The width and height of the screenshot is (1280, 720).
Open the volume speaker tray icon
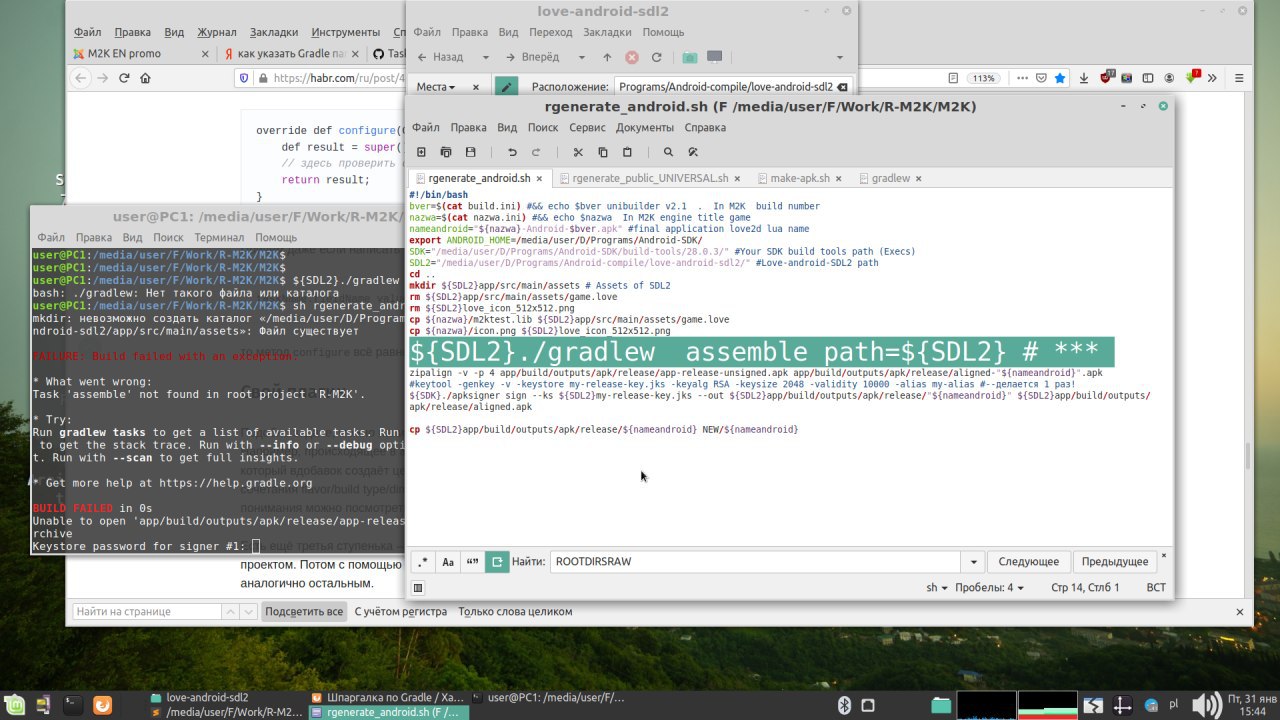point(1207,705)
